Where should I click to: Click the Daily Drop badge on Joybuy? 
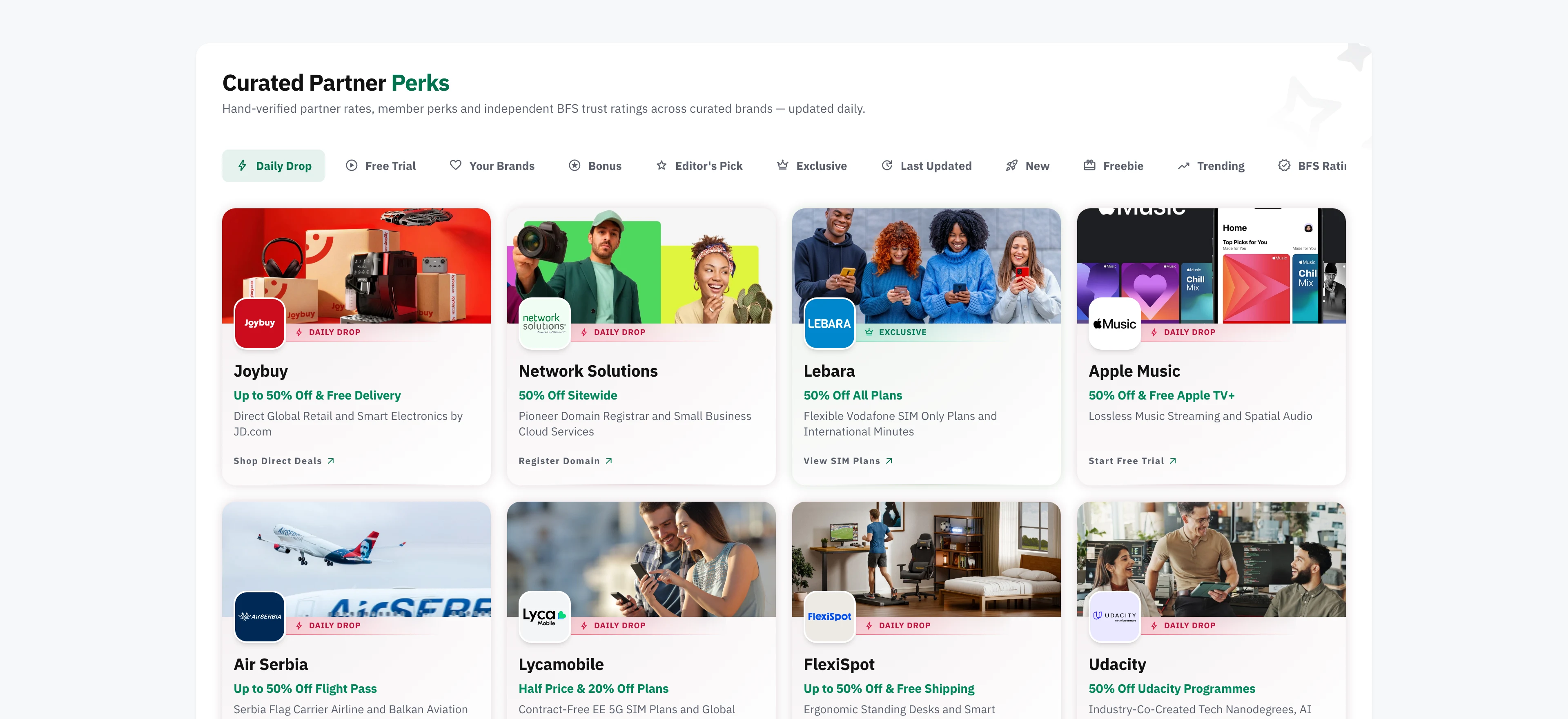tap(327, 332)
